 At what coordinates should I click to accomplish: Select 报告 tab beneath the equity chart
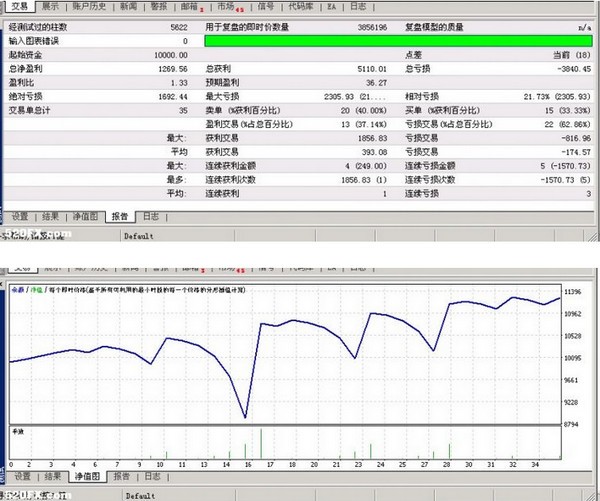(x=120, y=476)
